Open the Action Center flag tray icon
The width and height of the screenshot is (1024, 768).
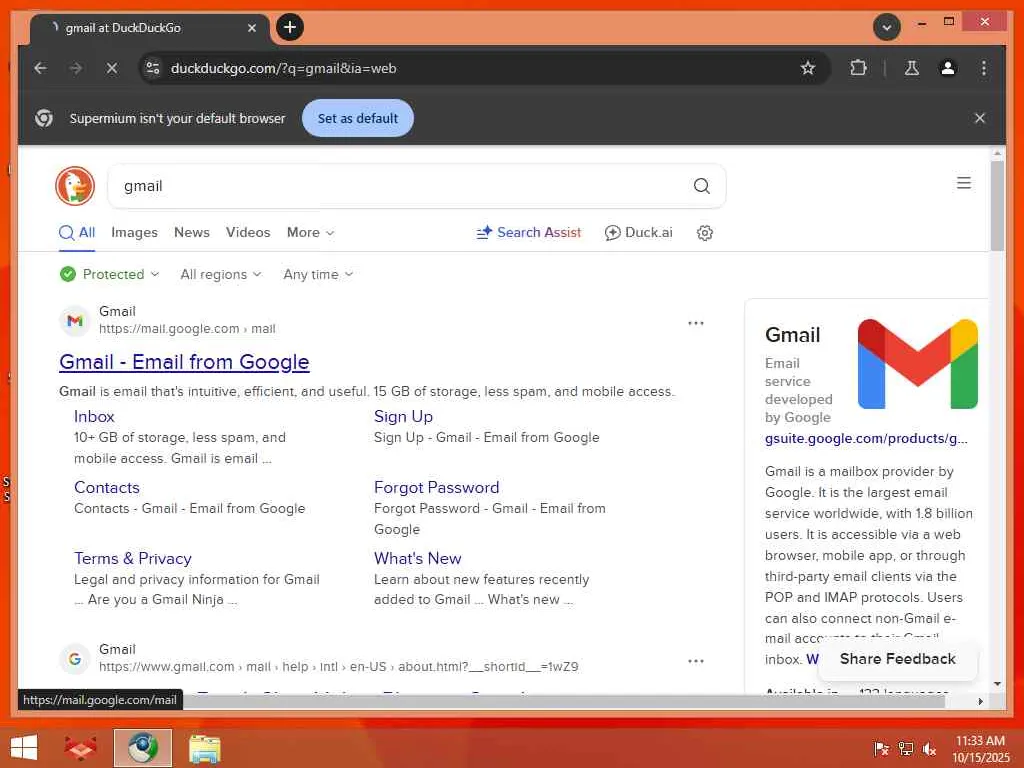881,748
